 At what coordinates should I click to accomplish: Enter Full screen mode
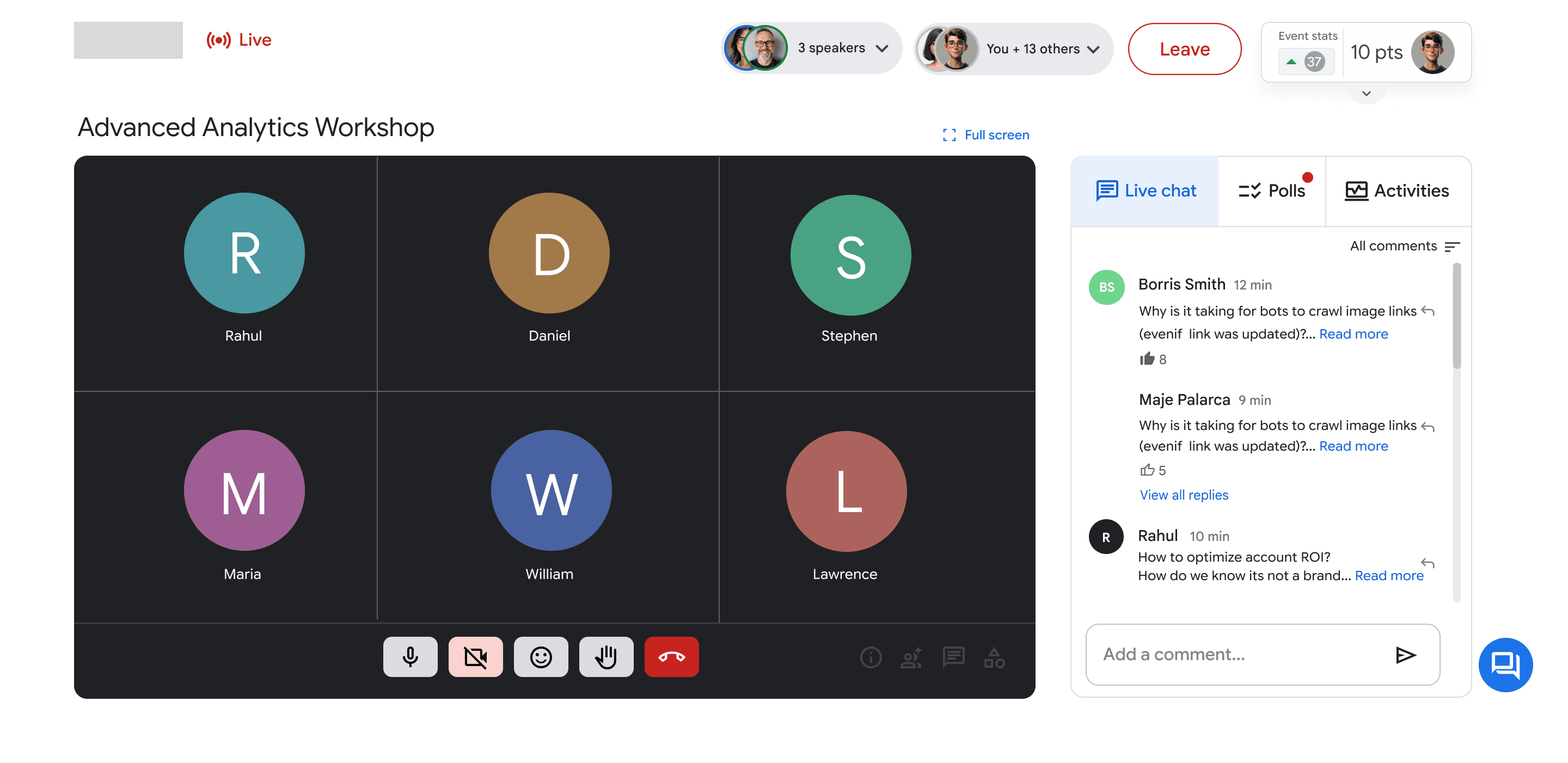(x=985, y=134)
